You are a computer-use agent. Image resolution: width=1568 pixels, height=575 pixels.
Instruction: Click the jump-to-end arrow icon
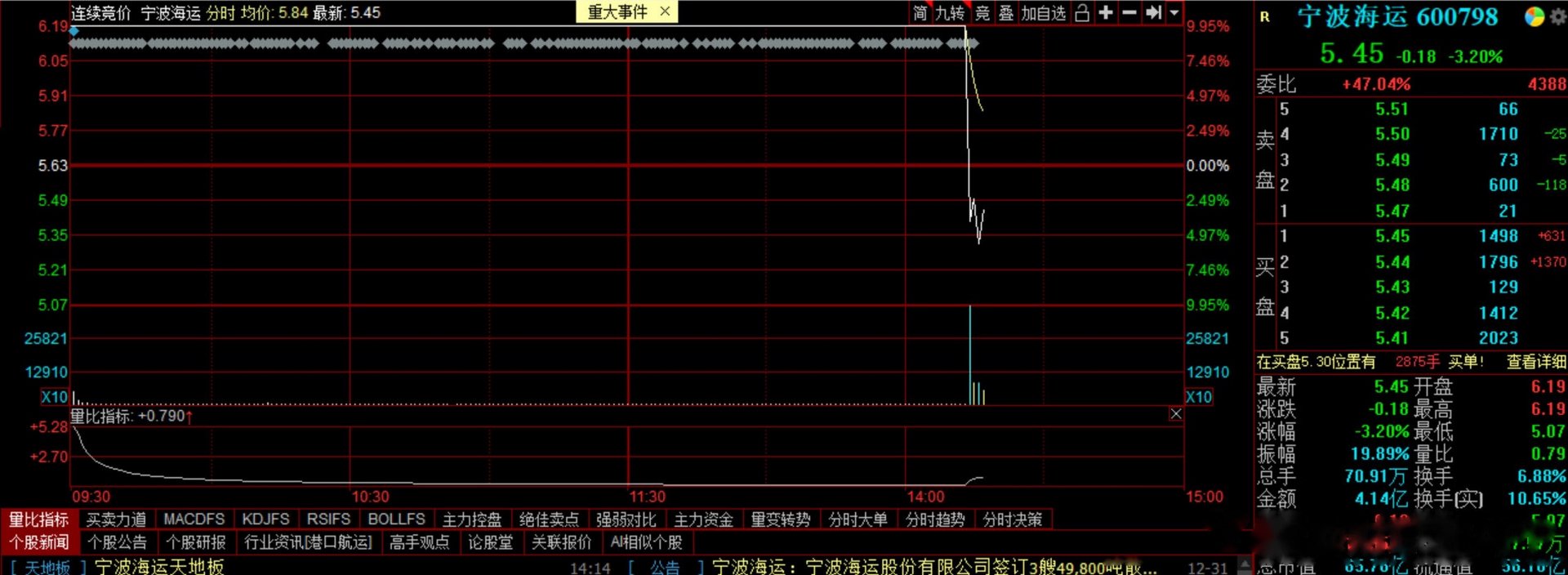pyautogui.click(x=1153, y=12)
